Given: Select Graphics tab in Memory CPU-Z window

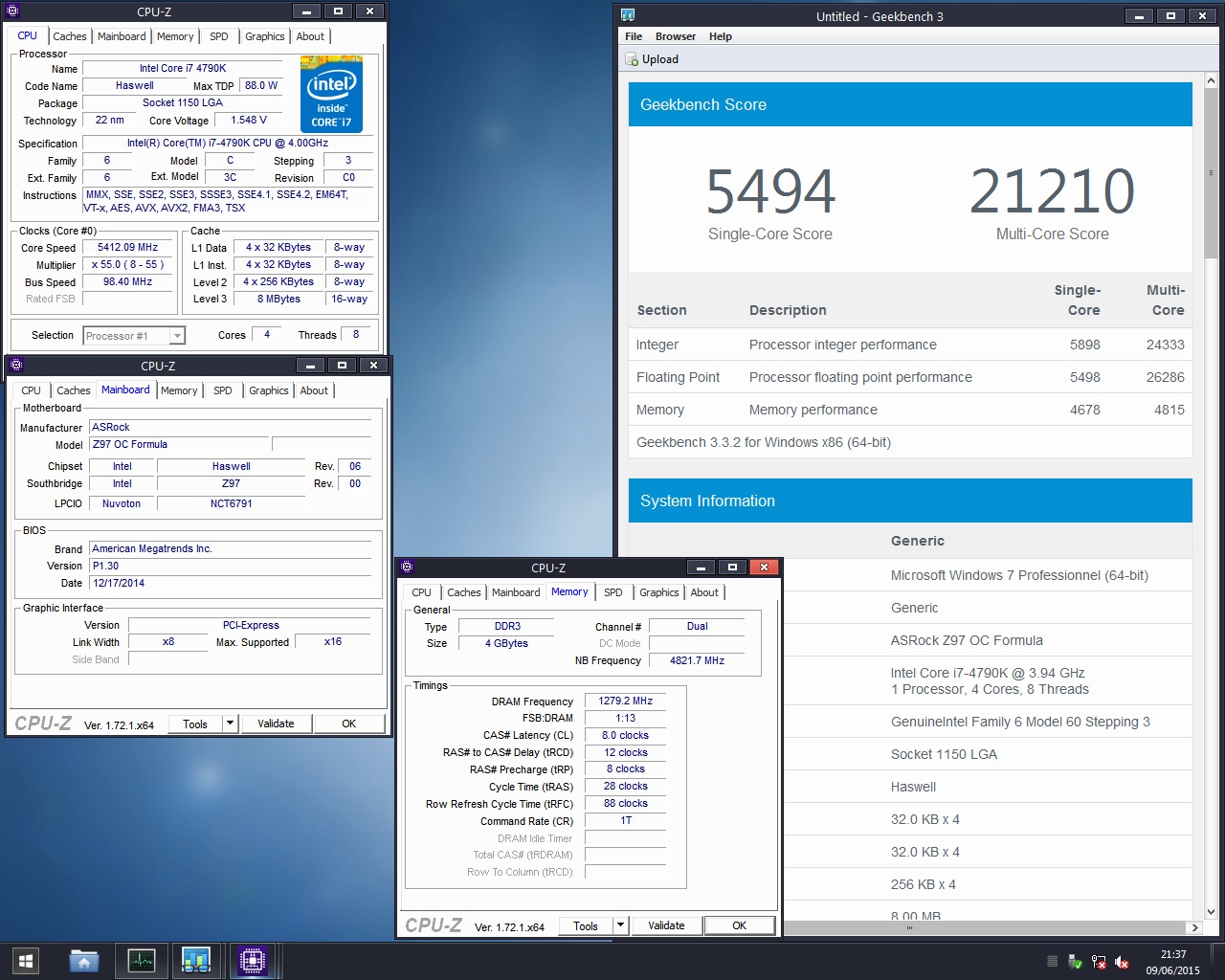Looking at the screenshot, I should [659, 592].
